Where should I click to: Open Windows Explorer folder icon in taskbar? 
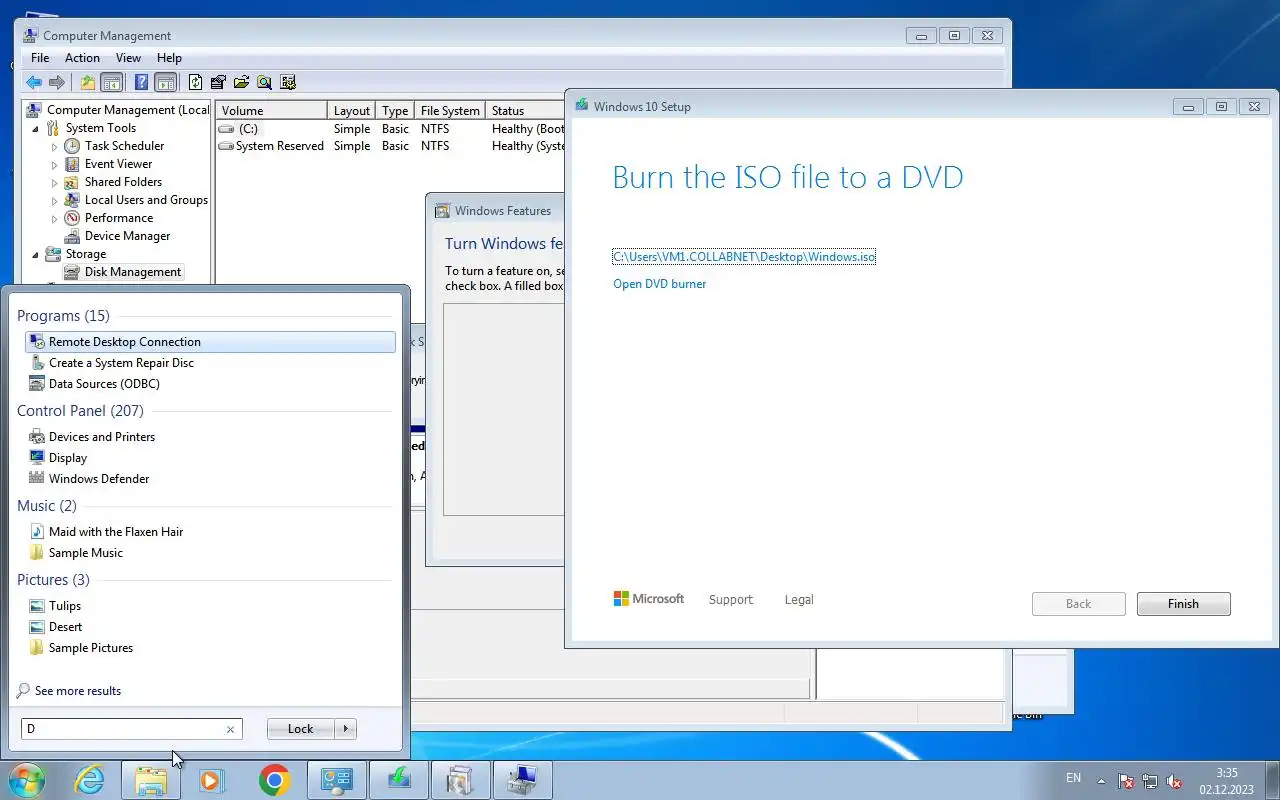150,780
